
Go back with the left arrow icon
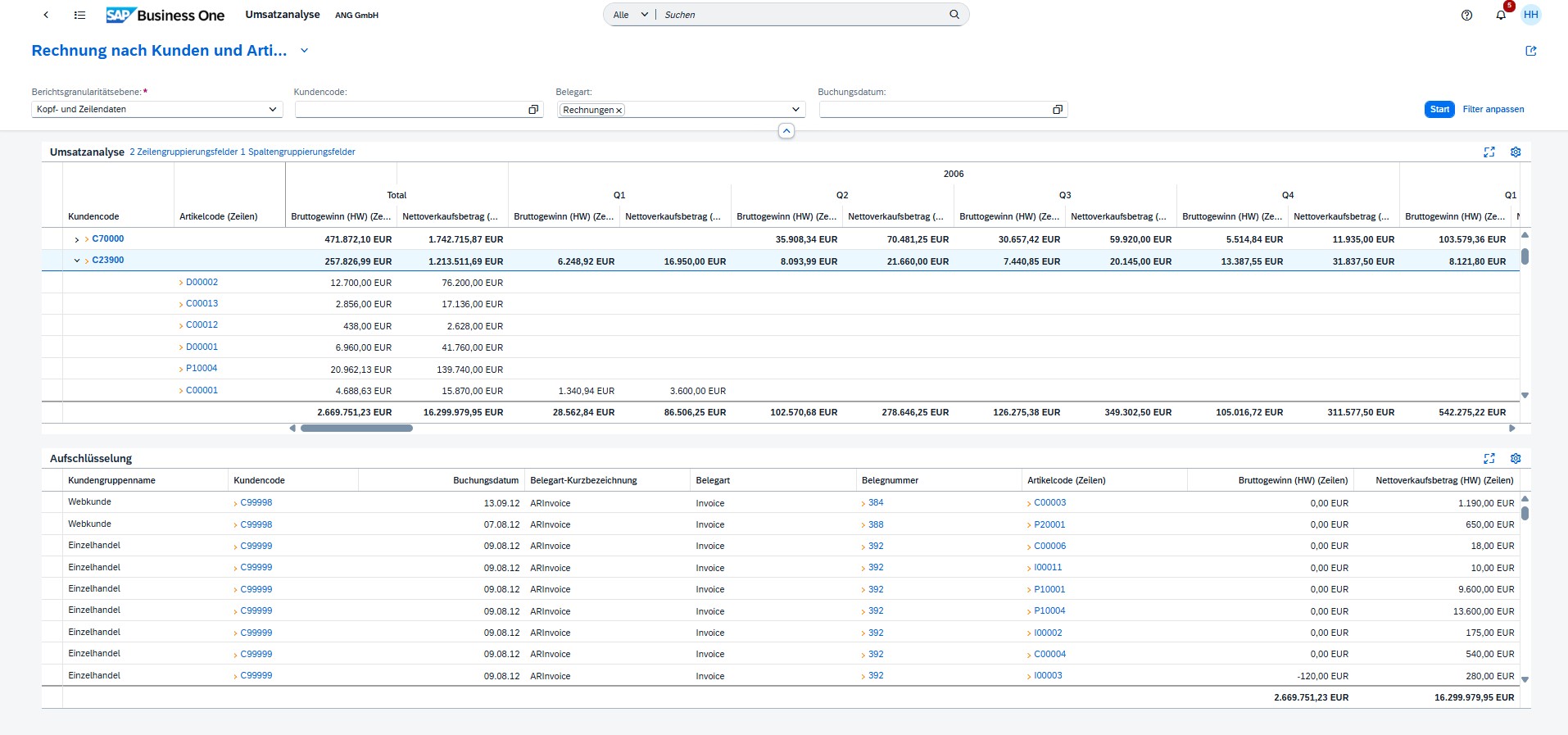pyautogui.click(x=46, y=15)
